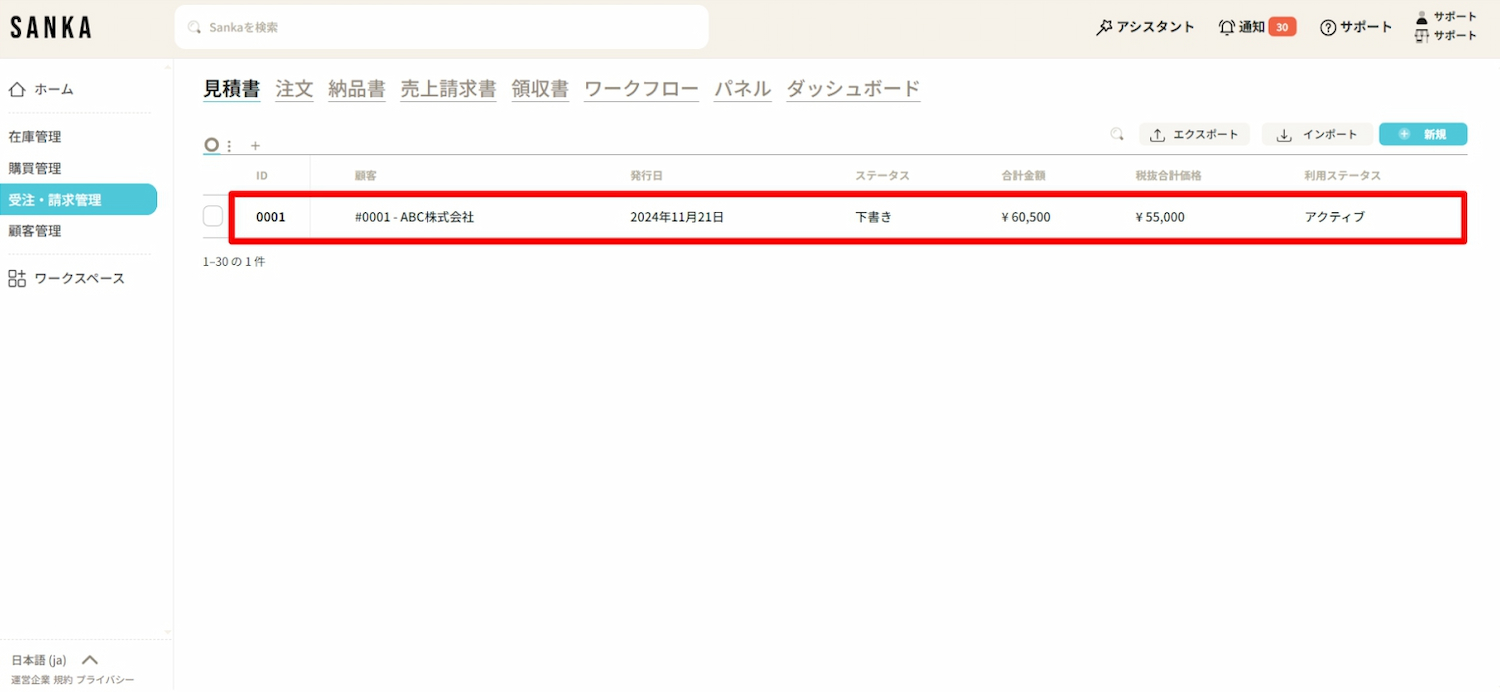Viewport: 1500px width, 692px height.
Task: Click the 1–30 の 1 件 pagination text
Action: tap(234, 261)
